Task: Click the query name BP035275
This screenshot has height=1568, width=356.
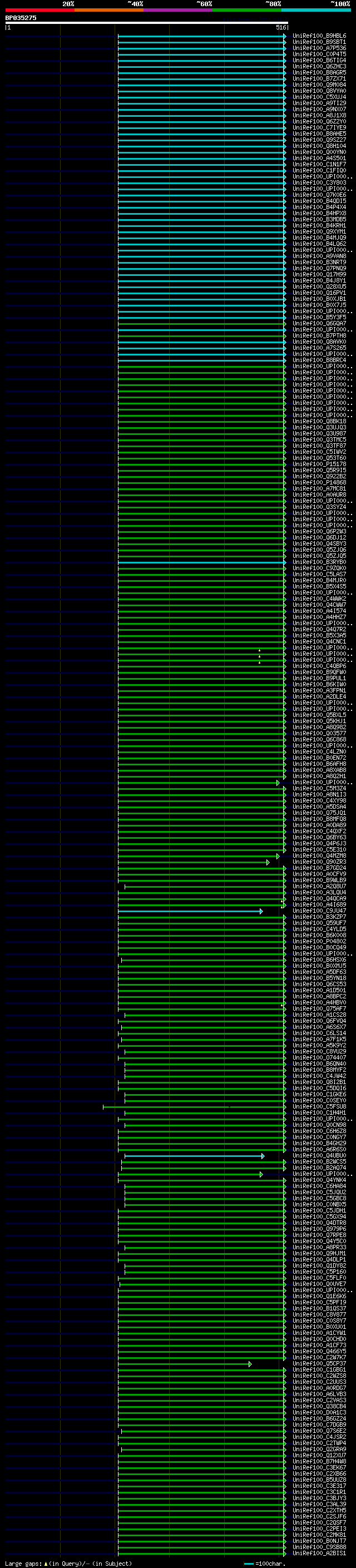Action: pyautogui.click(x=21, y=18)
